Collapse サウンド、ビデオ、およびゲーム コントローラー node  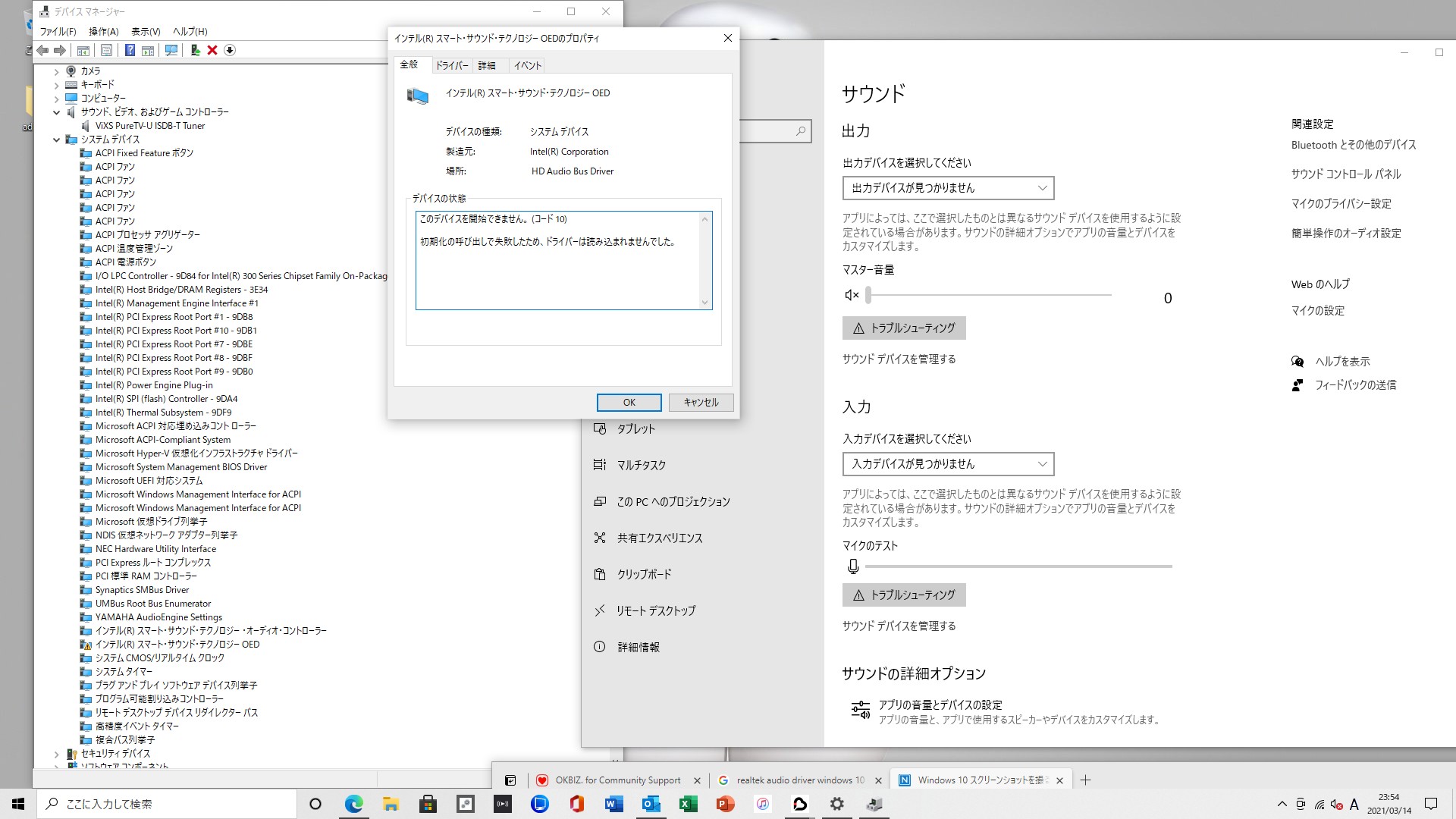tap(56, 112)
